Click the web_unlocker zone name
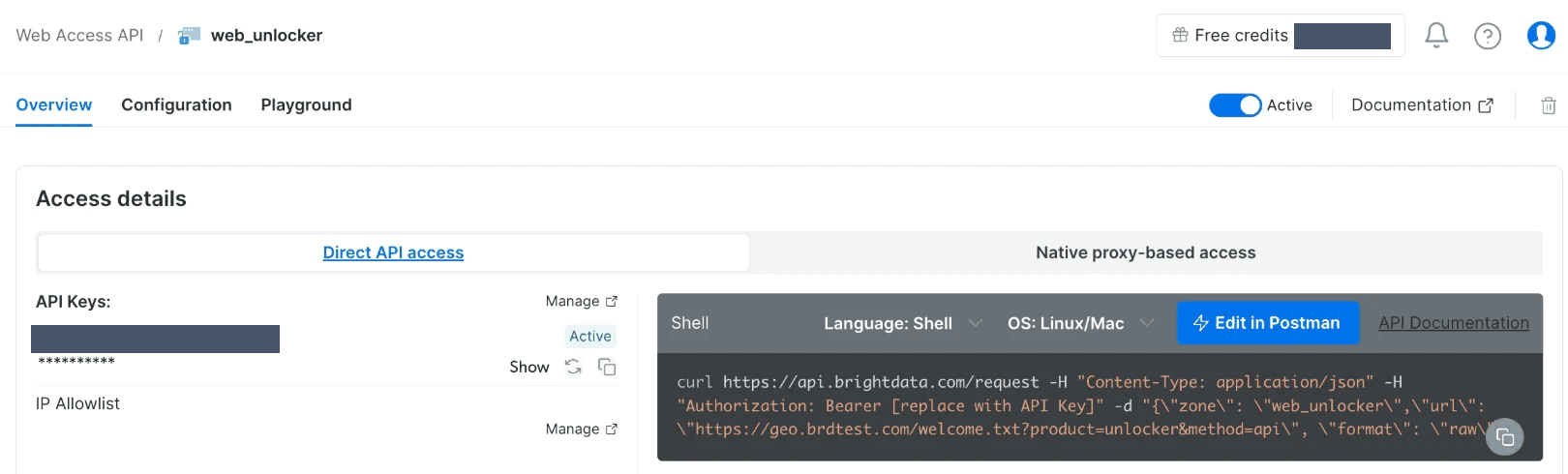This screenshot has height=474, width=1568. [x=266, y=36]
